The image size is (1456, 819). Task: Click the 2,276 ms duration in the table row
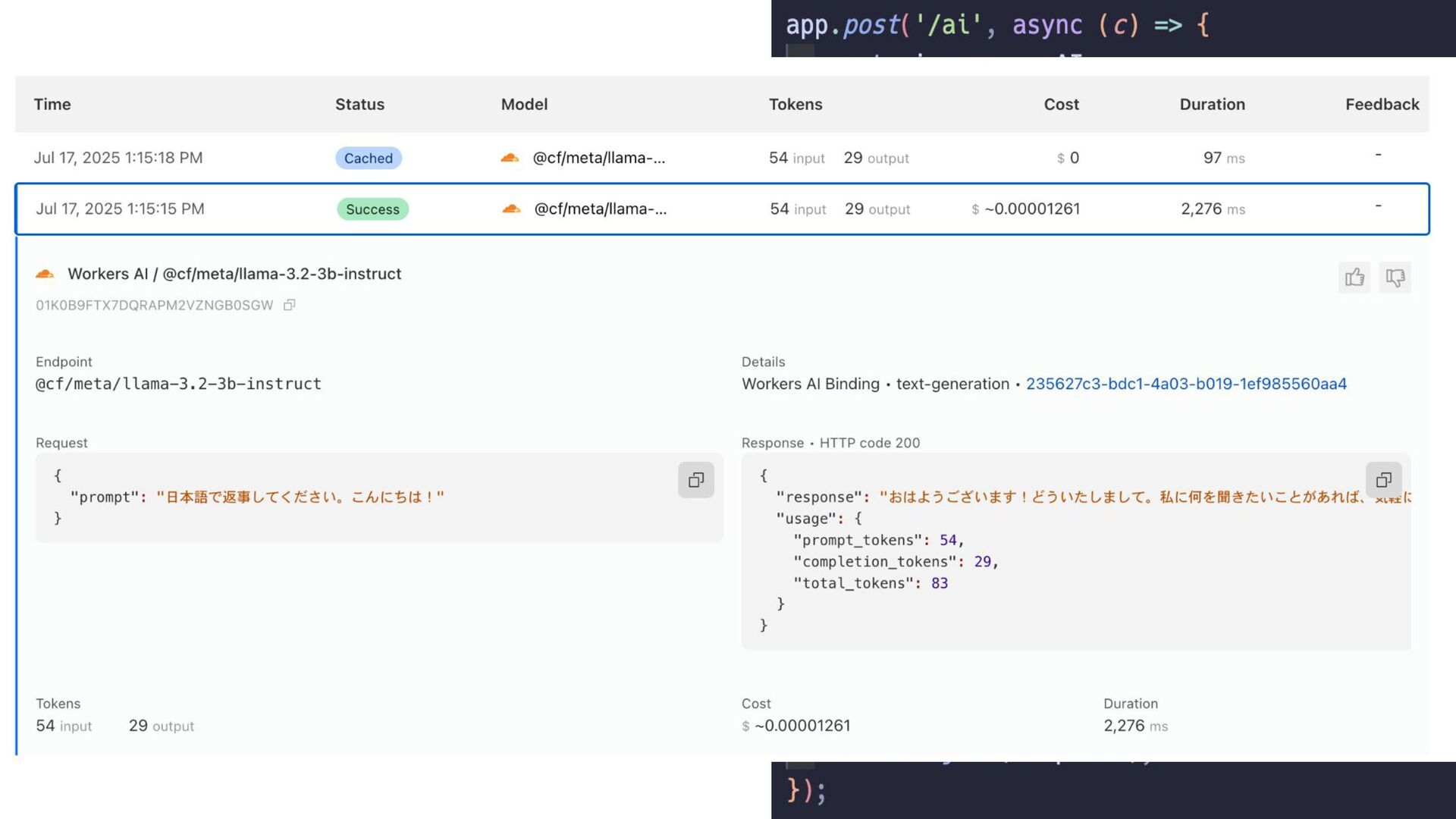pyautogui.click(x=1213, y=209)
